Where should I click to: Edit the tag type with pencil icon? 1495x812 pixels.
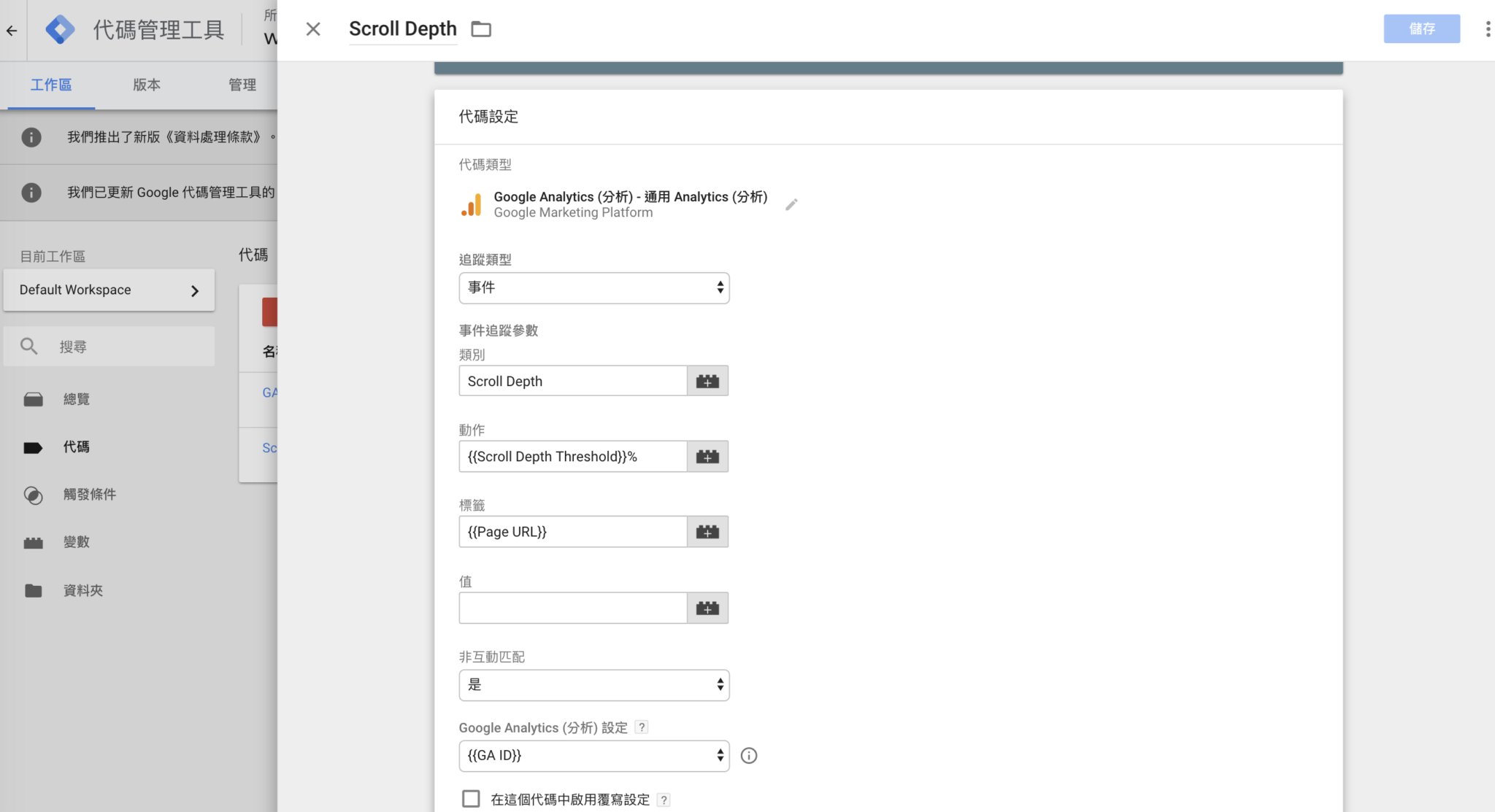coord(791,204)
